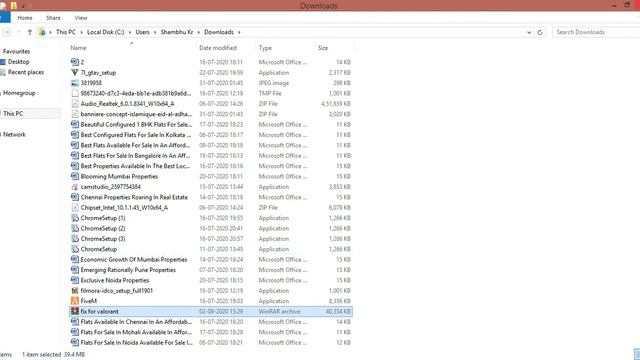The width and height of the screenshot is (640, 360).
Task: Click the camstudio_2597754384 application icon
Action: point(75,187)
